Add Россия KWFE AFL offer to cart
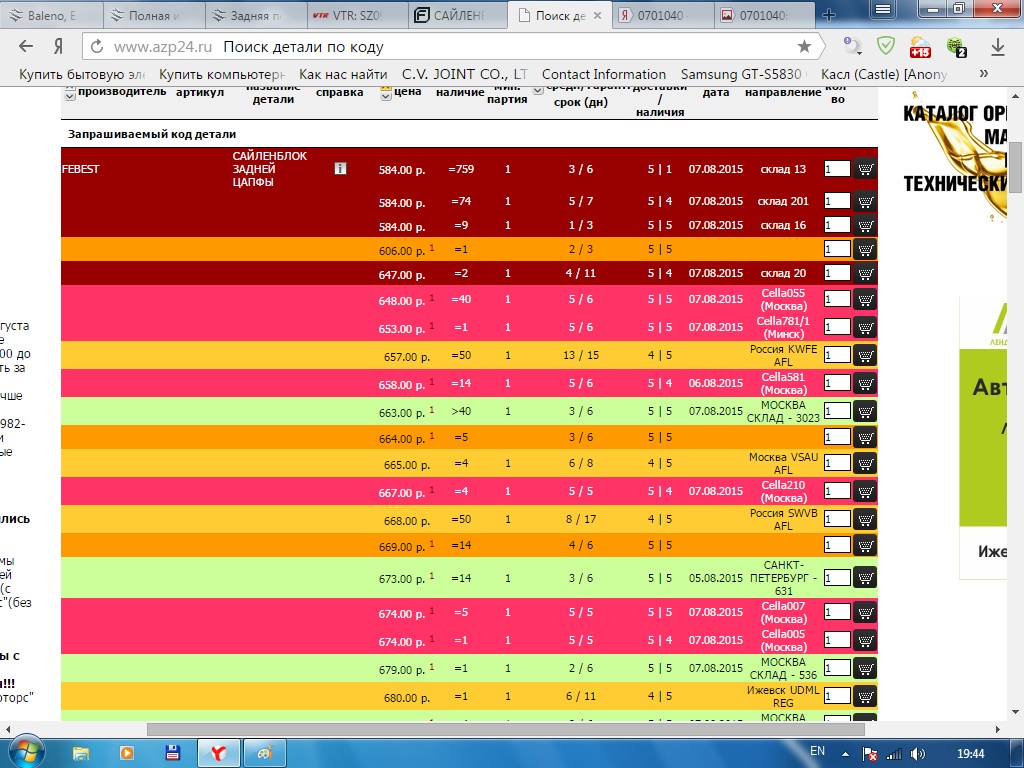The image size is (1024, 768). tap(865, 355)
